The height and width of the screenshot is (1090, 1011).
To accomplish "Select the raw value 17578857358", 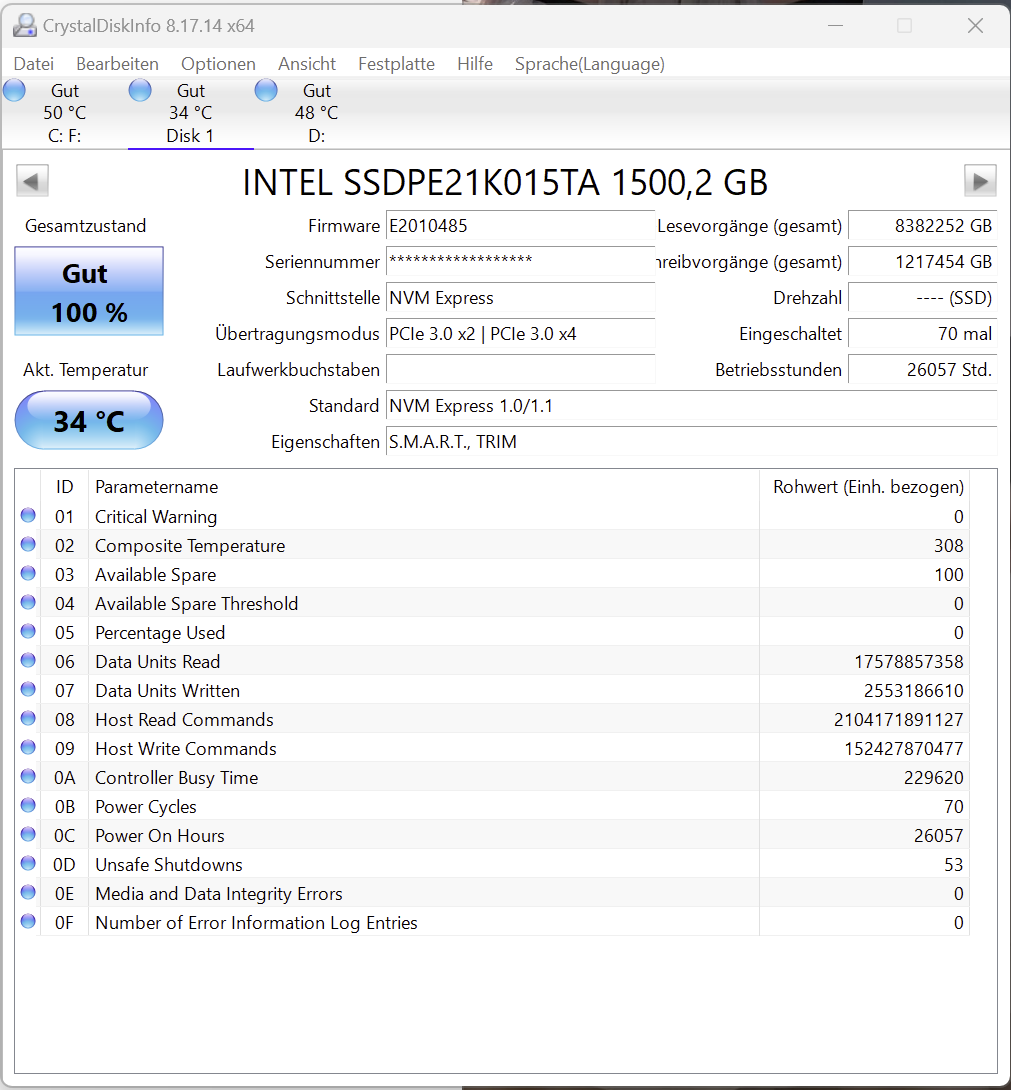I will (909, 662).
